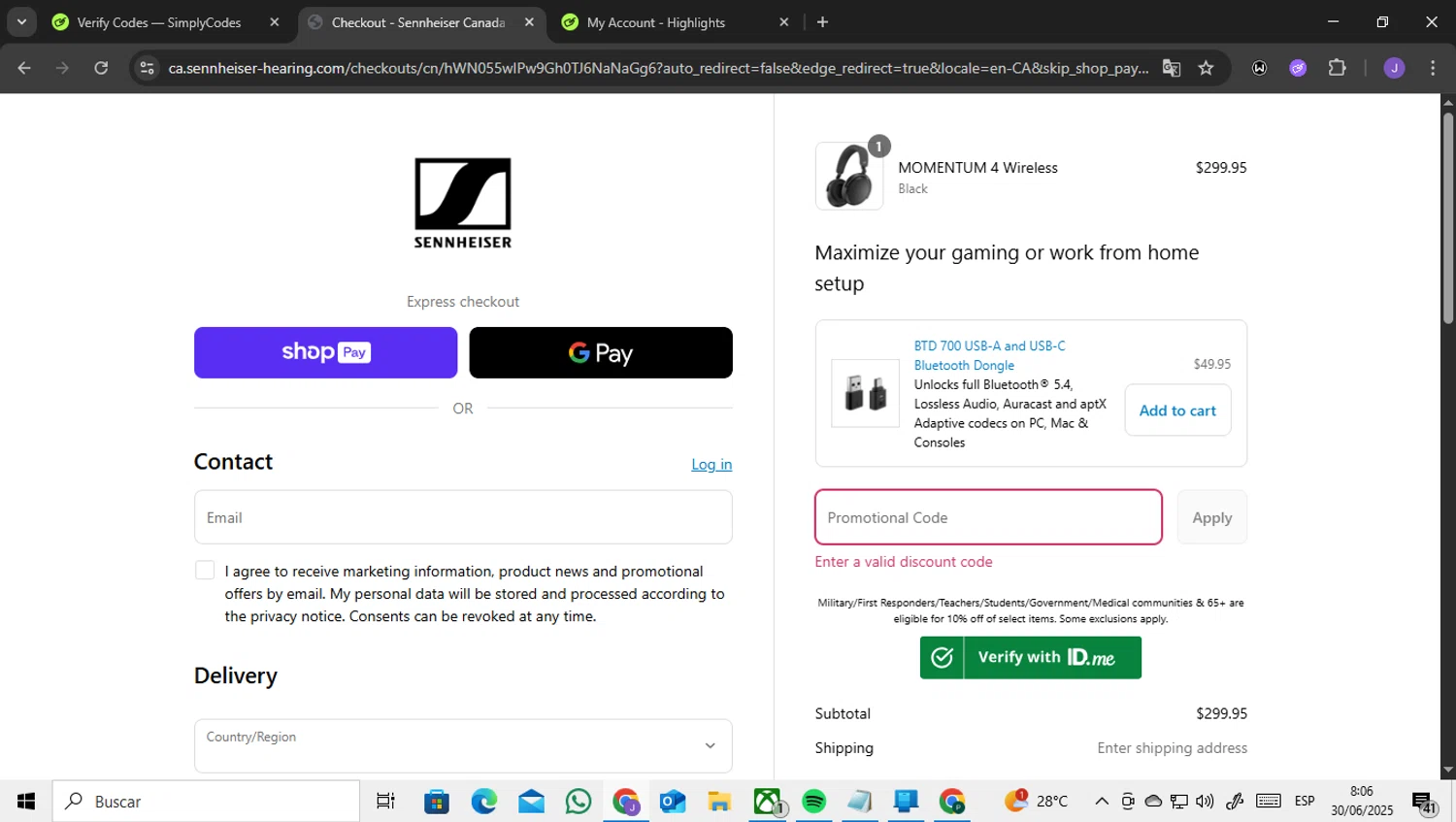
Task: Open Outlook from the taskbar
Action: tap(673, 802)
